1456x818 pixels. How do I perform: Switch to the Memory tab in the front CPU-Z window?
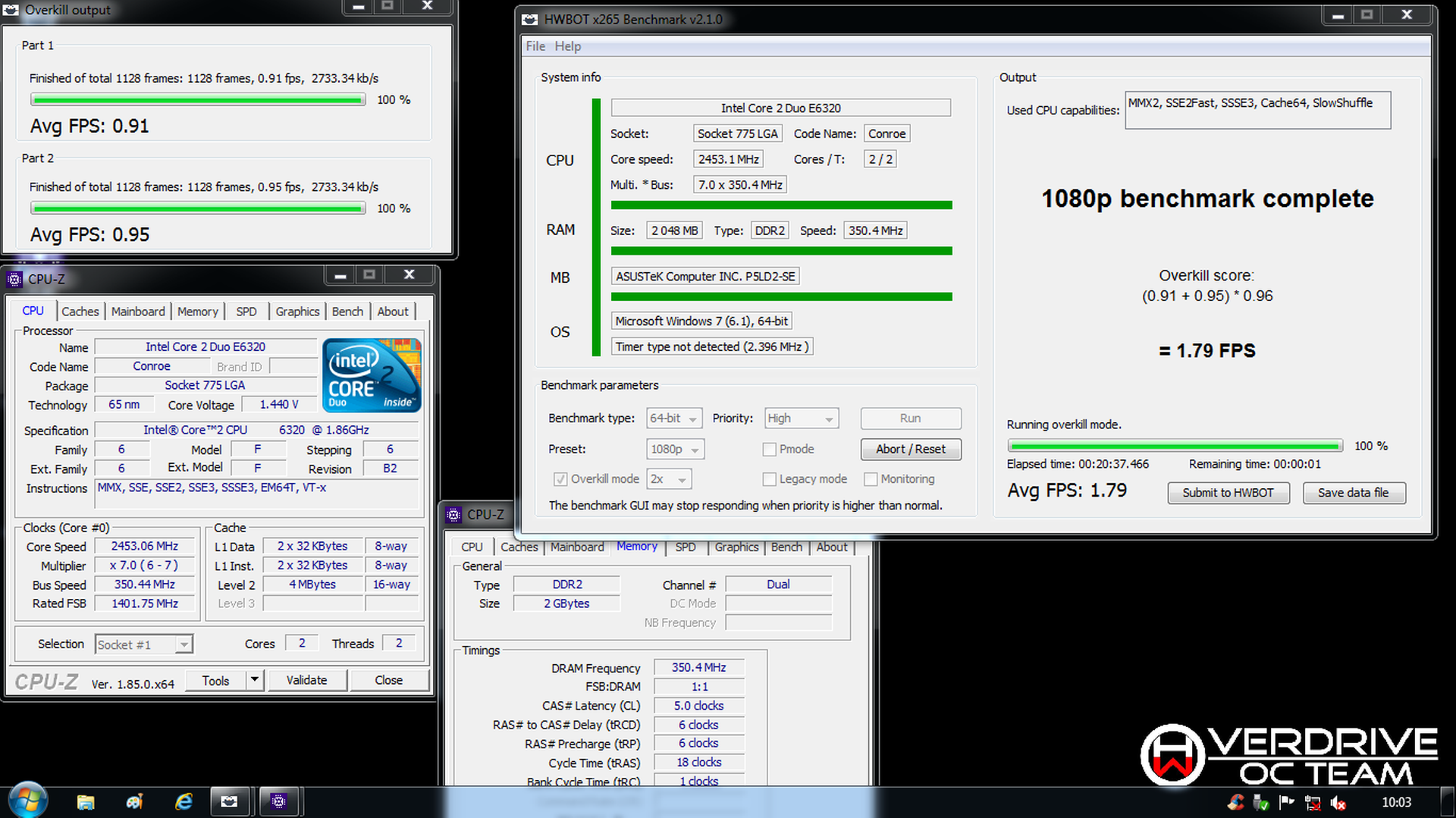pyautogui.click(x=197, y=312)
